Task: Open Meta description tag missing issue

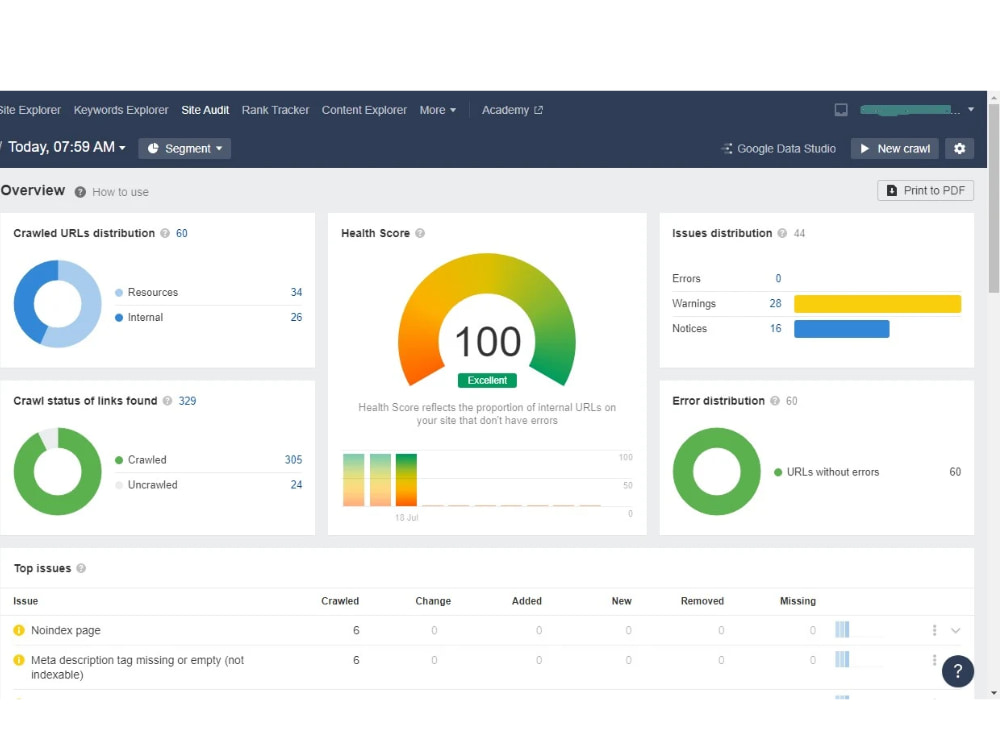Action: click(138, 667)
